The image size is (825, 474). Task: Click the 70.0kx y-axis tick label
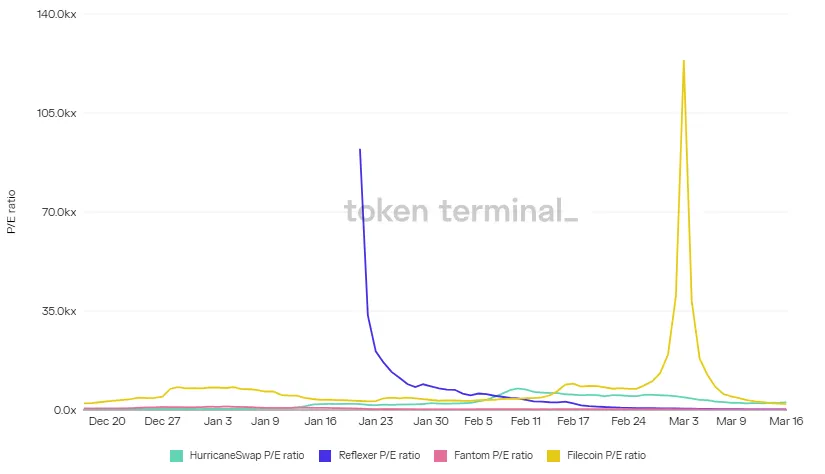click(59, 212)
